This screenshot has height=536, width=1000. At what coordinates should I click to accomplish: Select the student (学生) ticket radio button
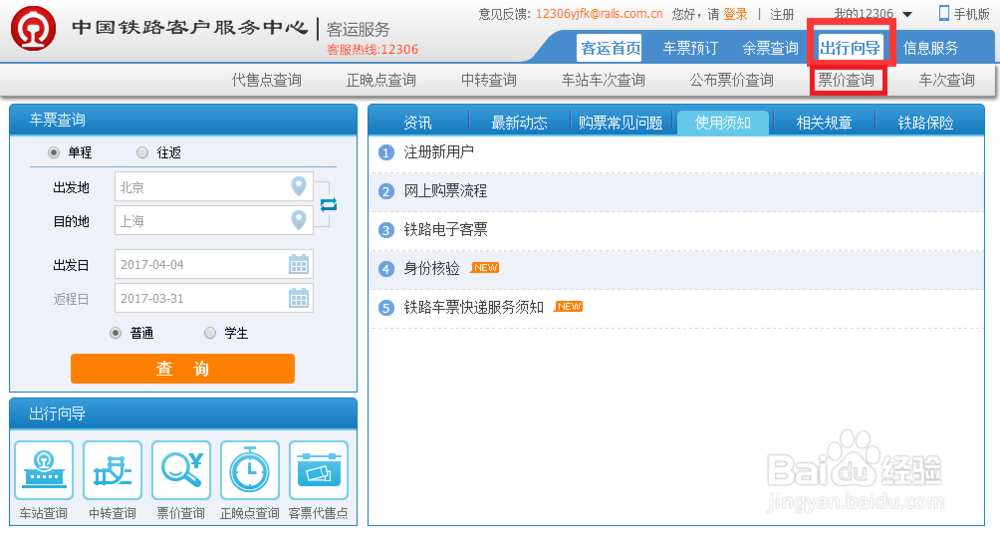[210, 333]
